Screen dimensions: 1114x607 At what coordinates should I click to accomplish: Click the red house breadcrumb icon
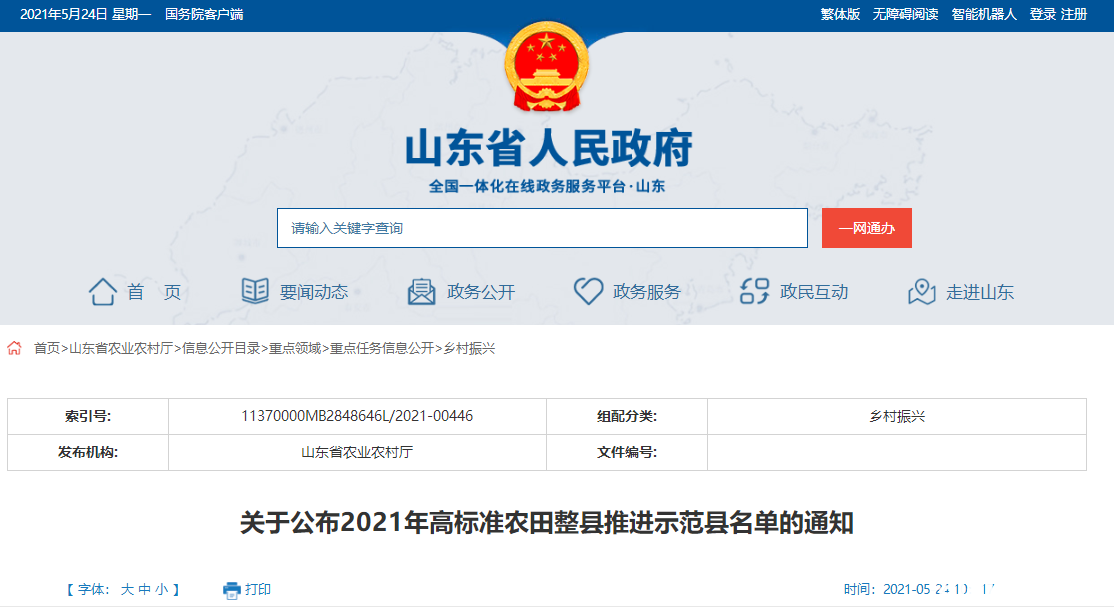[14, 348]
